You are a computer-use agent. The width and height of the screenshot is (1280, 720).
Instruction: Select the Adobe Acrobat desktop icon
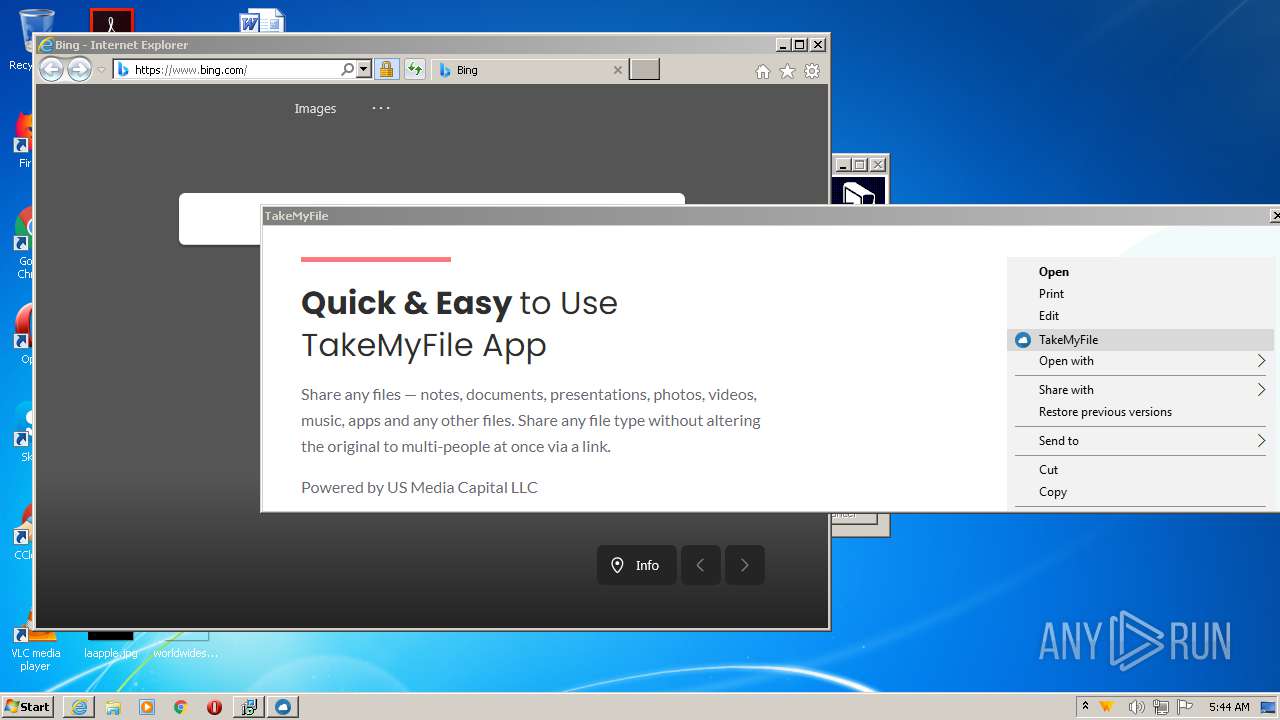click(x=111, y=21)
